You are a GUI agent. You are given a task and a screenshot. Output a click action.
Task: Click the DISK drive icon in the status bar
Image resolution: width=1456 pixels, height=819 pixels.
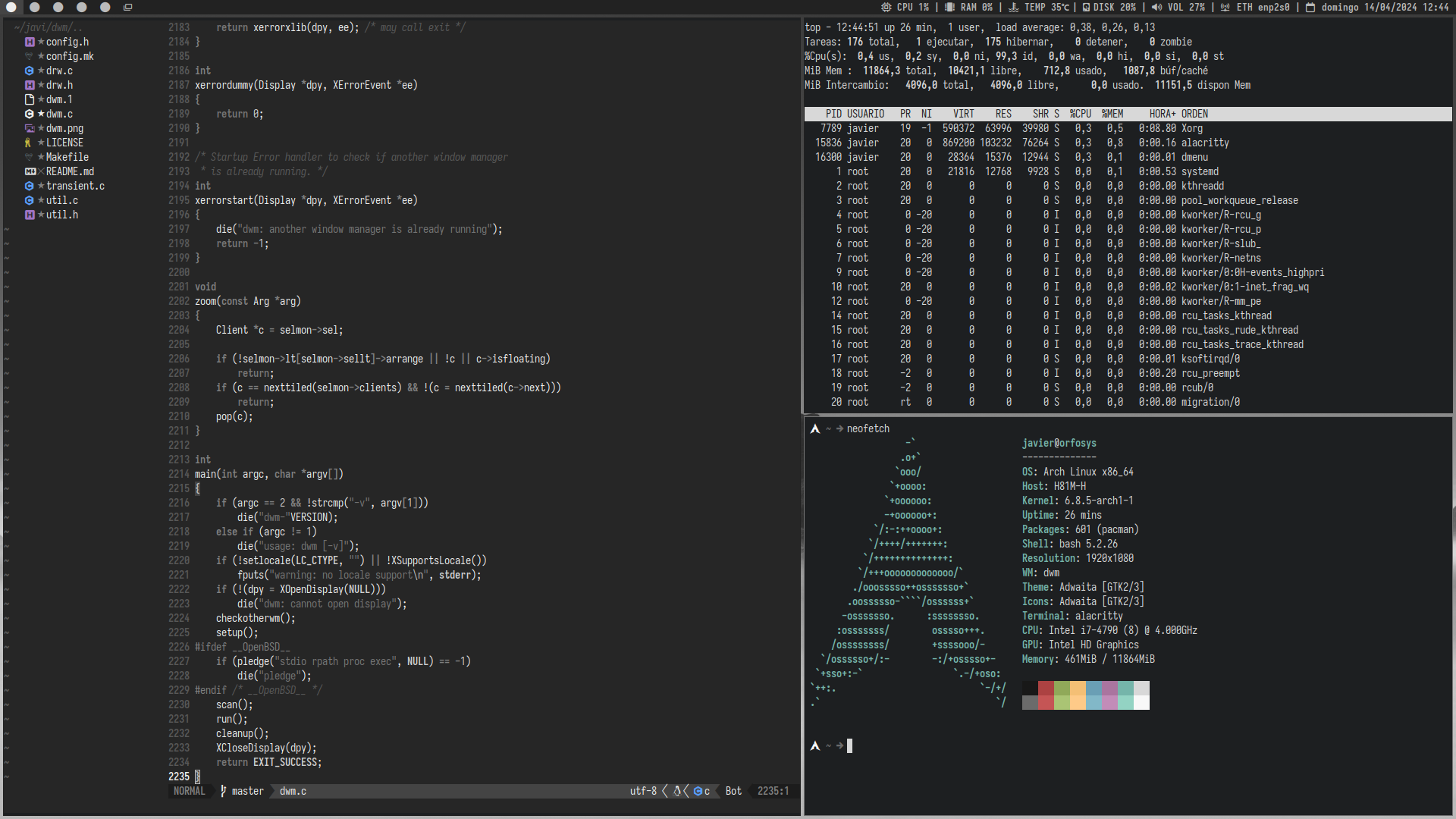point(1086,7)
